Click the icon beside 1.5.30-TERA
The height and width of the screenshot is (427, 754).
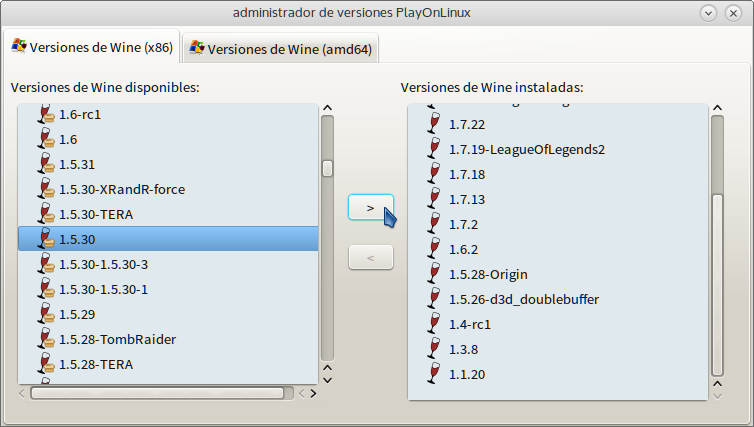[x=44, y=214]
